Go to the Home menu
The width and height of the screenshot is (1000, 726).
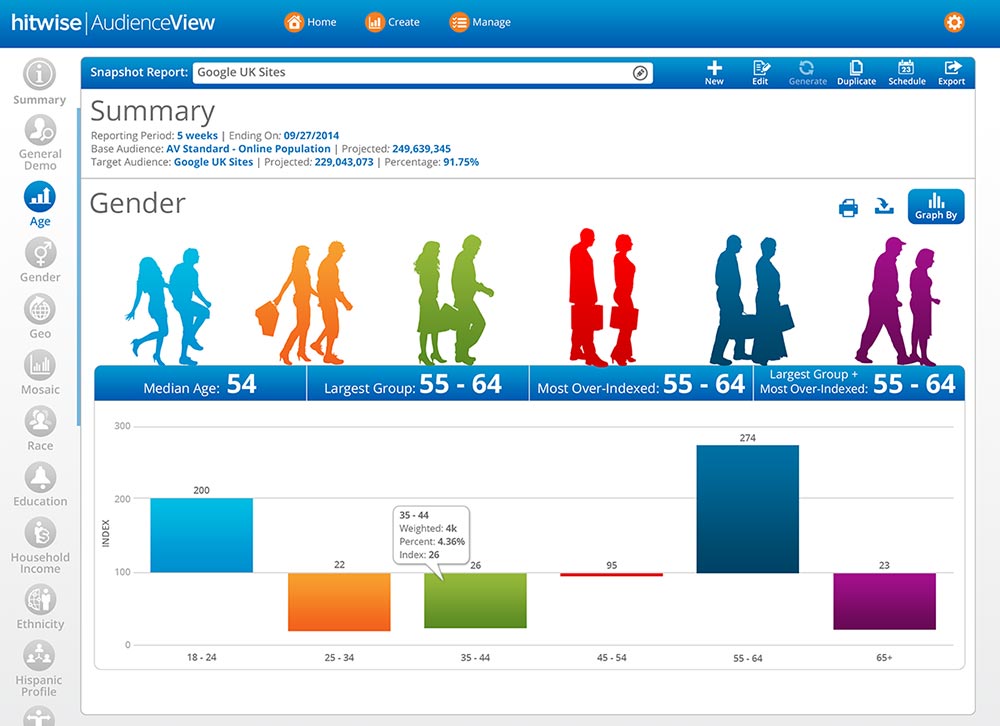(x=310, y=22)
